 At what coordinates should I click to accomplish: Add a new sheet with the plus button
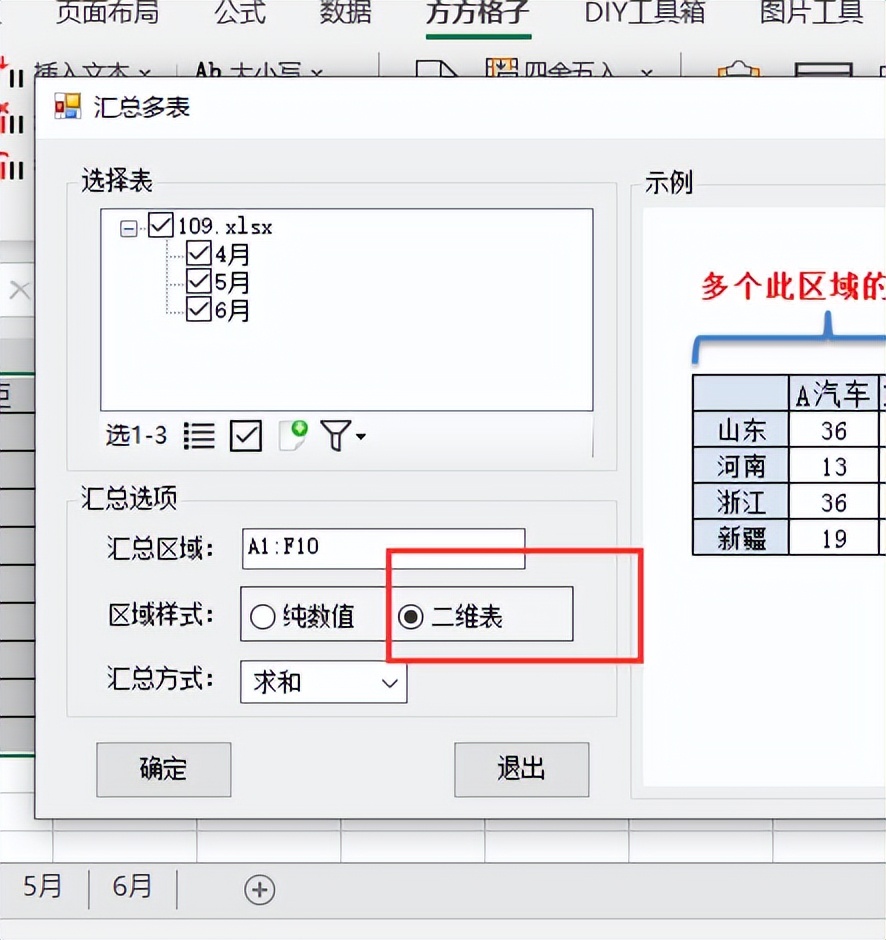click(x=259, y=889)
